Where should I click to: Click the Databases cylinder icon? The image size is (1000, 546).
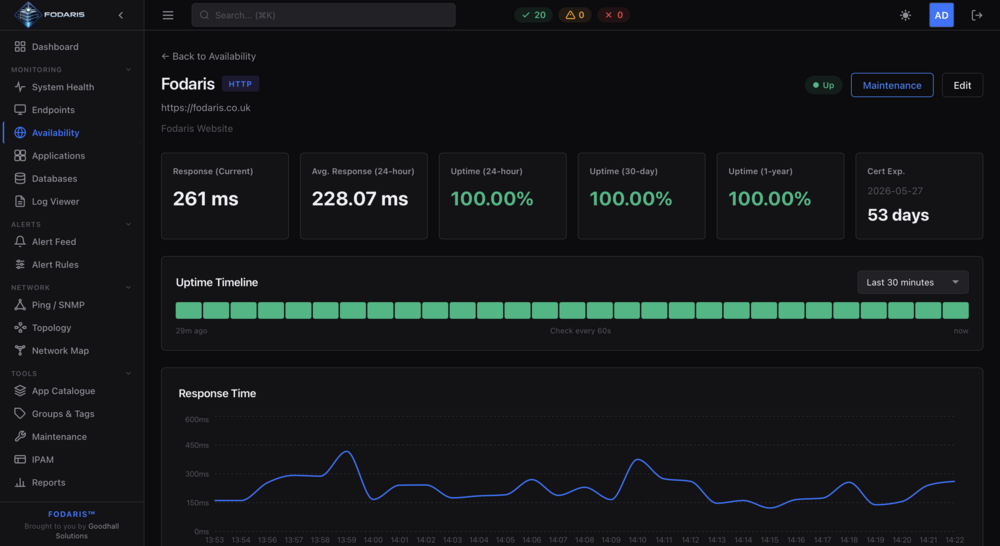[x=20, y=179]
